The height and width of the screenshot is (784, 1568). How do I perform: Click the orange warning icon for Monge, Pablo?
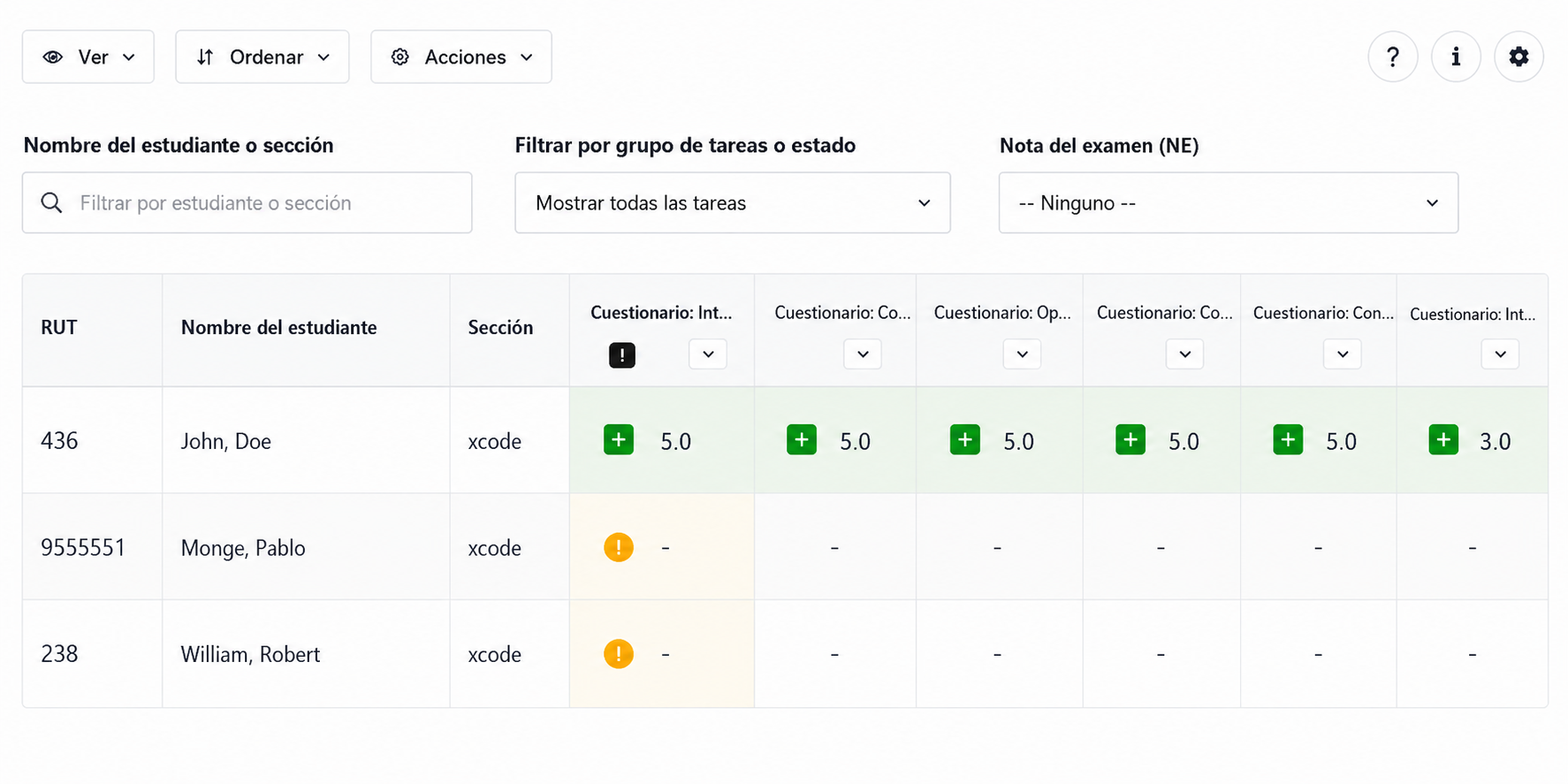619,547
